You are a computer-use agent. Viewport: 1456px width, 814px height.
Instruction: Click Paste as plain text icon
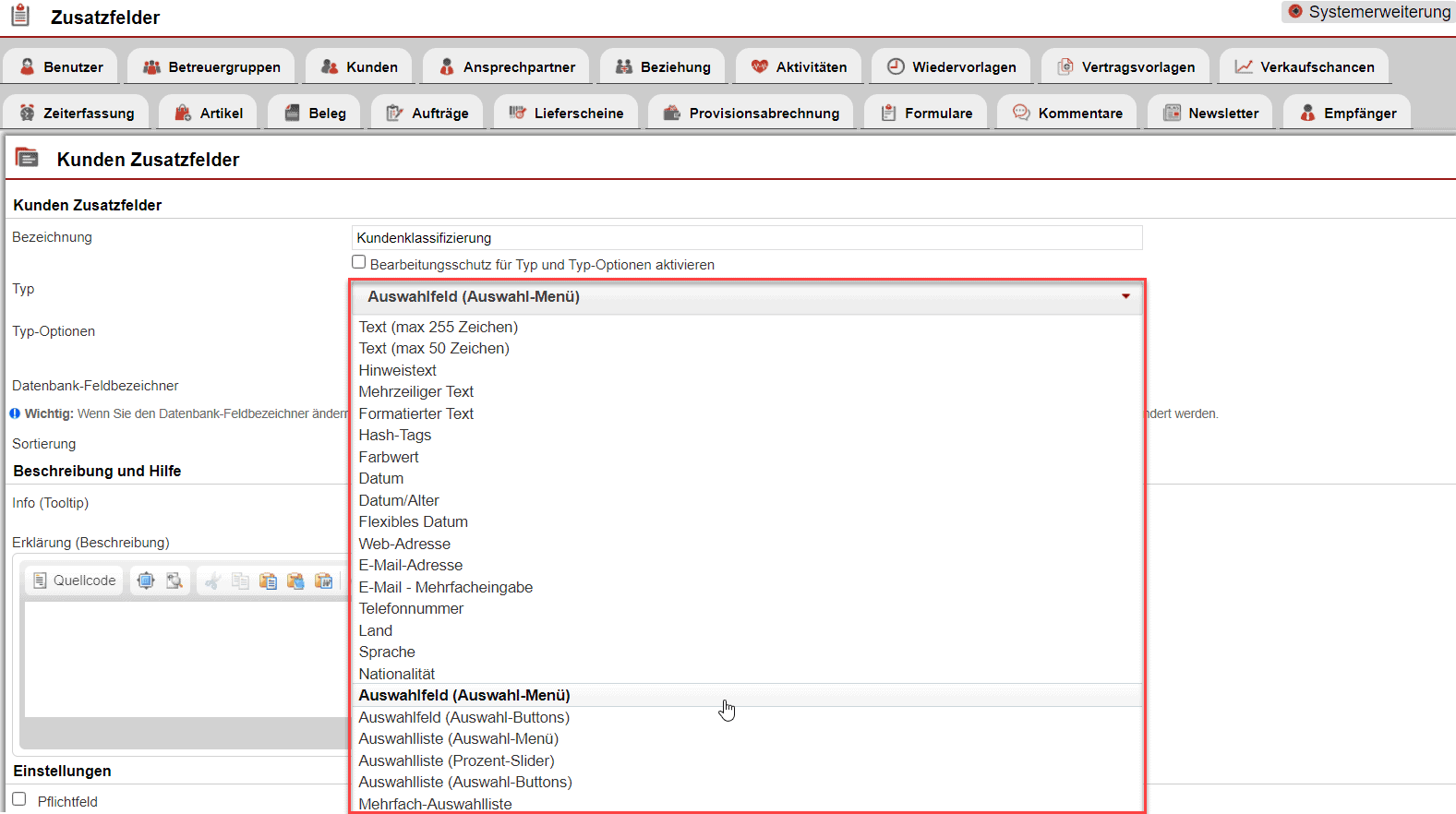point(295,581)
